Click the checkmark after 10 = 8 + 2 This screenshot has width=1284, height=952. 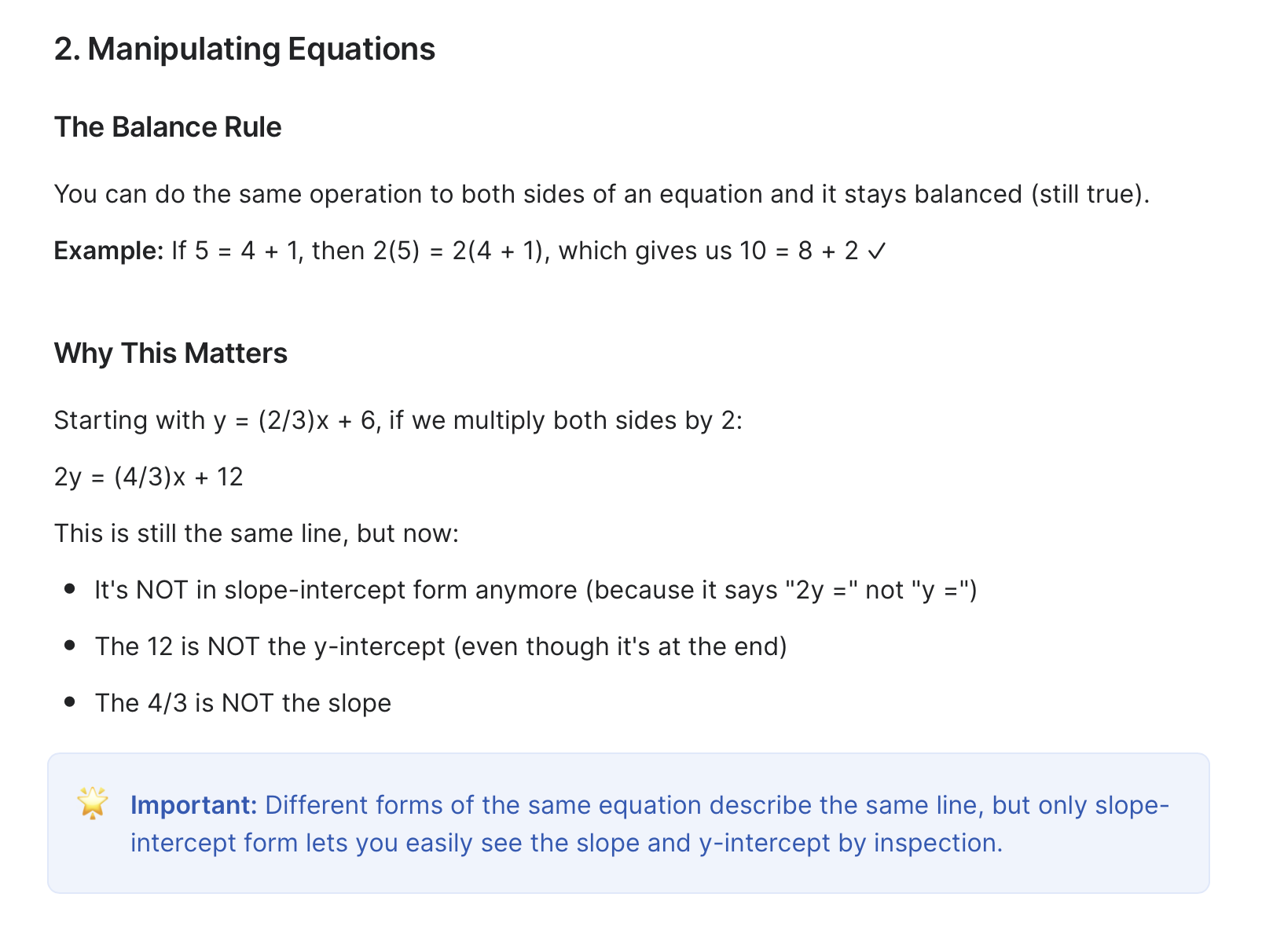pyautogui.click(x=877, y=251)
